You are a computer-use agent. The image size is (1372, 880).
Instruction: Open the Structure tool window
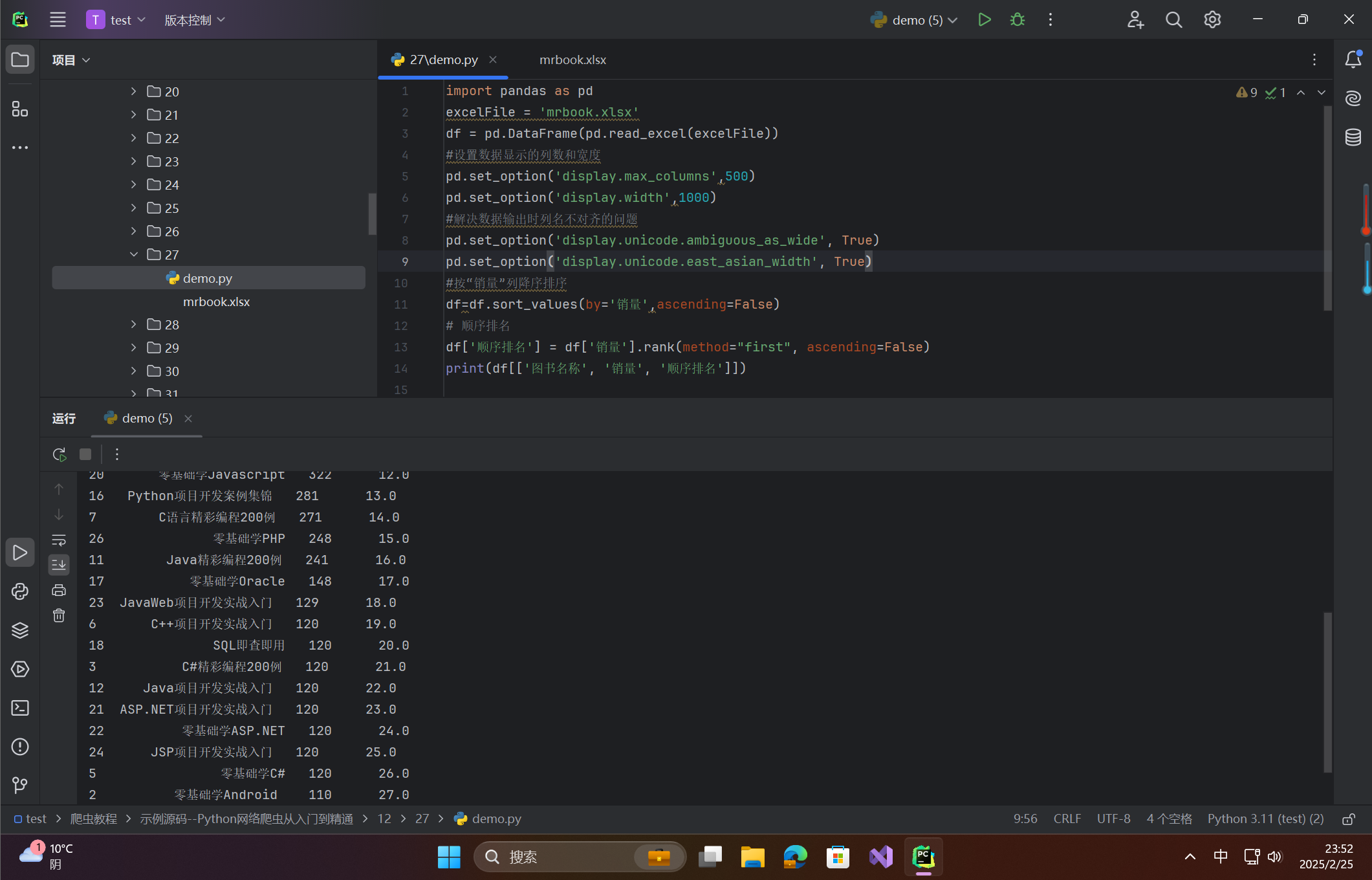point(20,109)
